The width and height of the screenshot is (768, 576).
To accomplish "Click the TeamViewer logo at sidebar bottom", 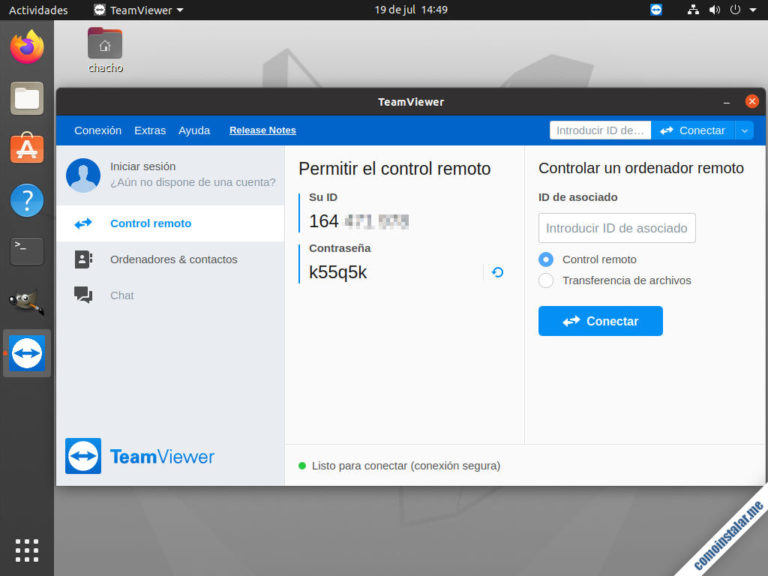I will click(140, 456).
